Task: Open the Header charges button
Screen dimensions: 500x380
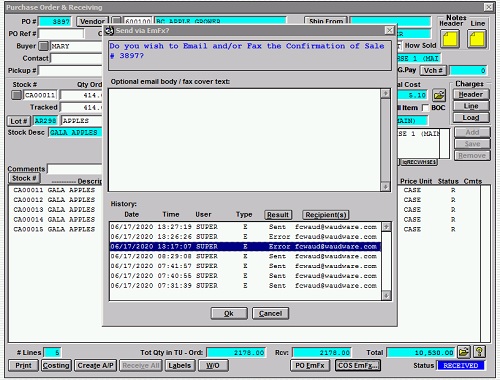Action: [471, 95]
